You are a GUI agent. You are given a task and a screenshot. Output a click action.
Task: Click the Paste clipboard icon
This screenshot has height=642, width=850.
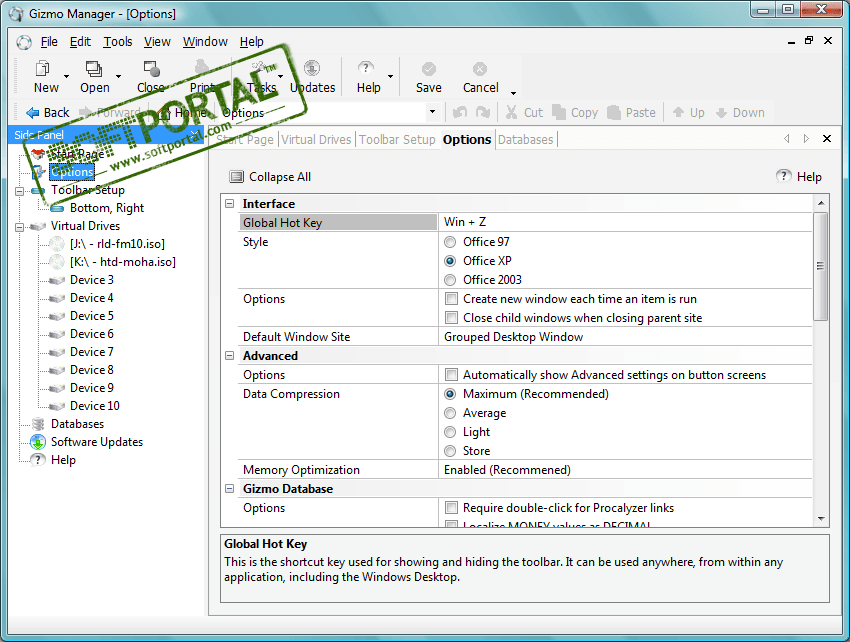coord(614,112)
